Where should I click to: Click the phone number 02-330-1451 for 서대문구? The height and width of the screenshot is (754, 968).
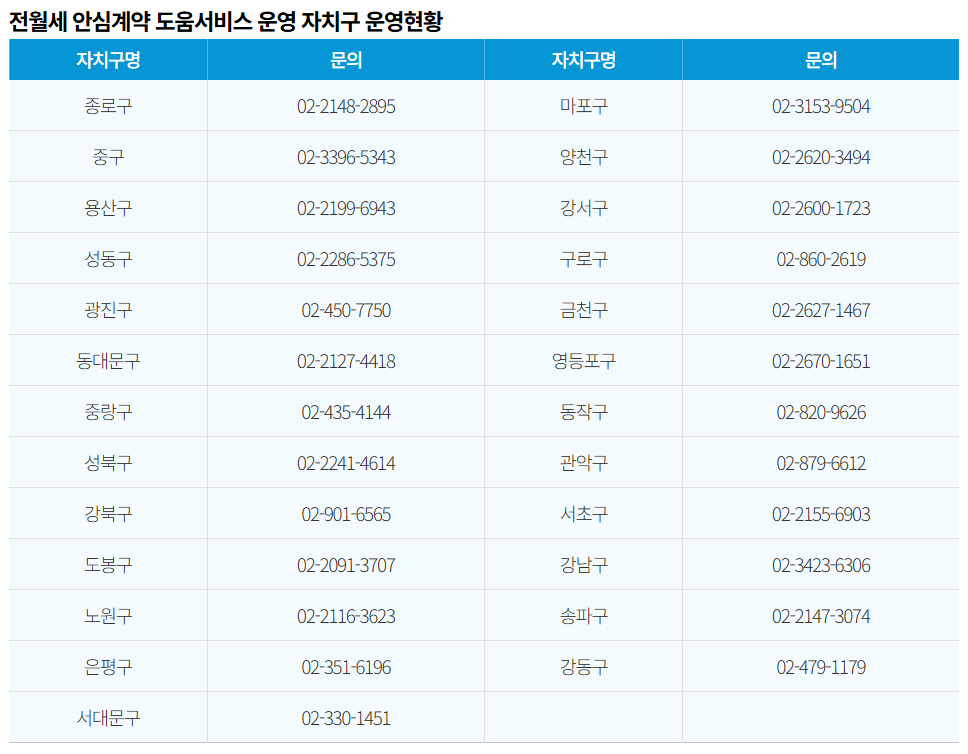pos(344,717)
